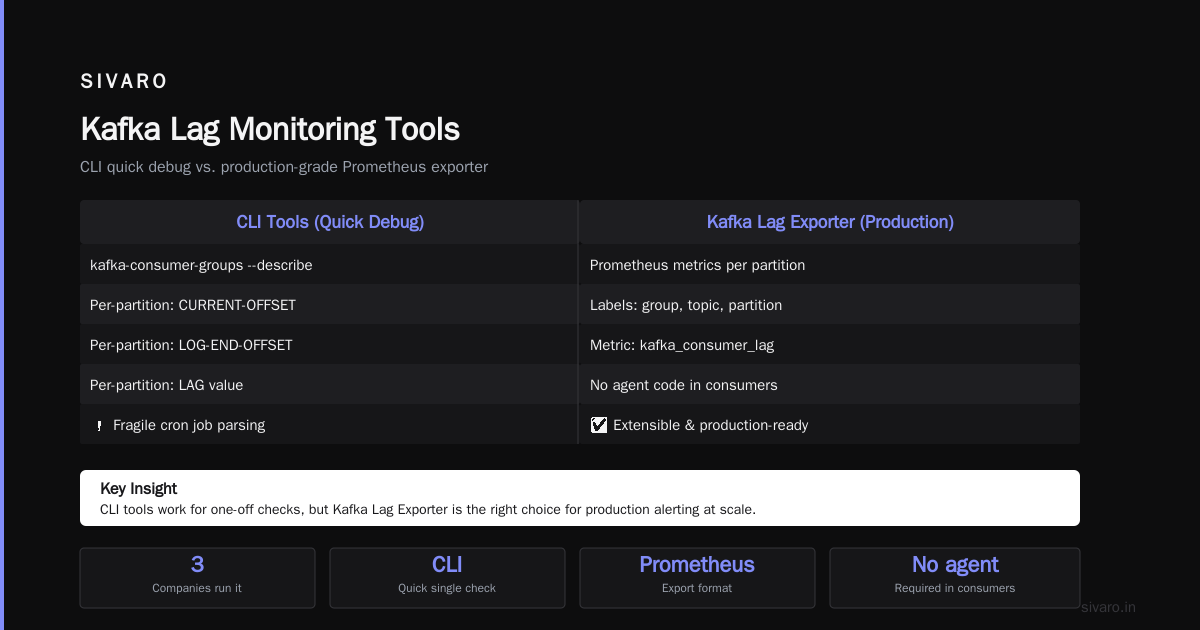Select the Per-partition: CURRENT-OFFSET cell

(x=329, y=305)
